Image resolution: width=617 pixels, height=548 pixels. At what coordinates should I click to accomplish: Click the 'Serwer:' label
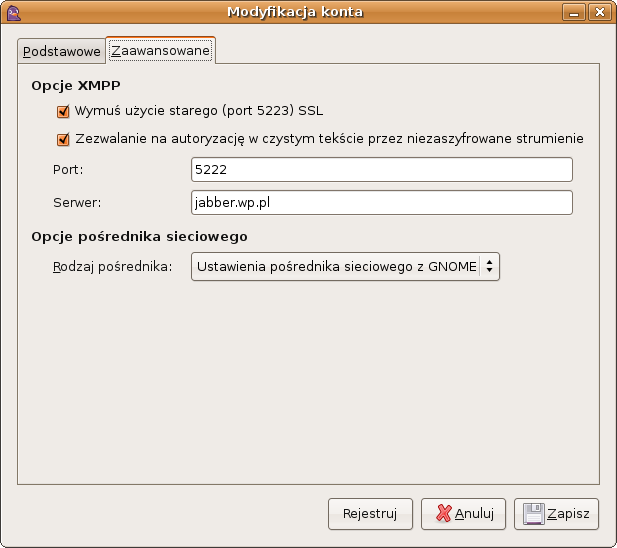(77, 203)
